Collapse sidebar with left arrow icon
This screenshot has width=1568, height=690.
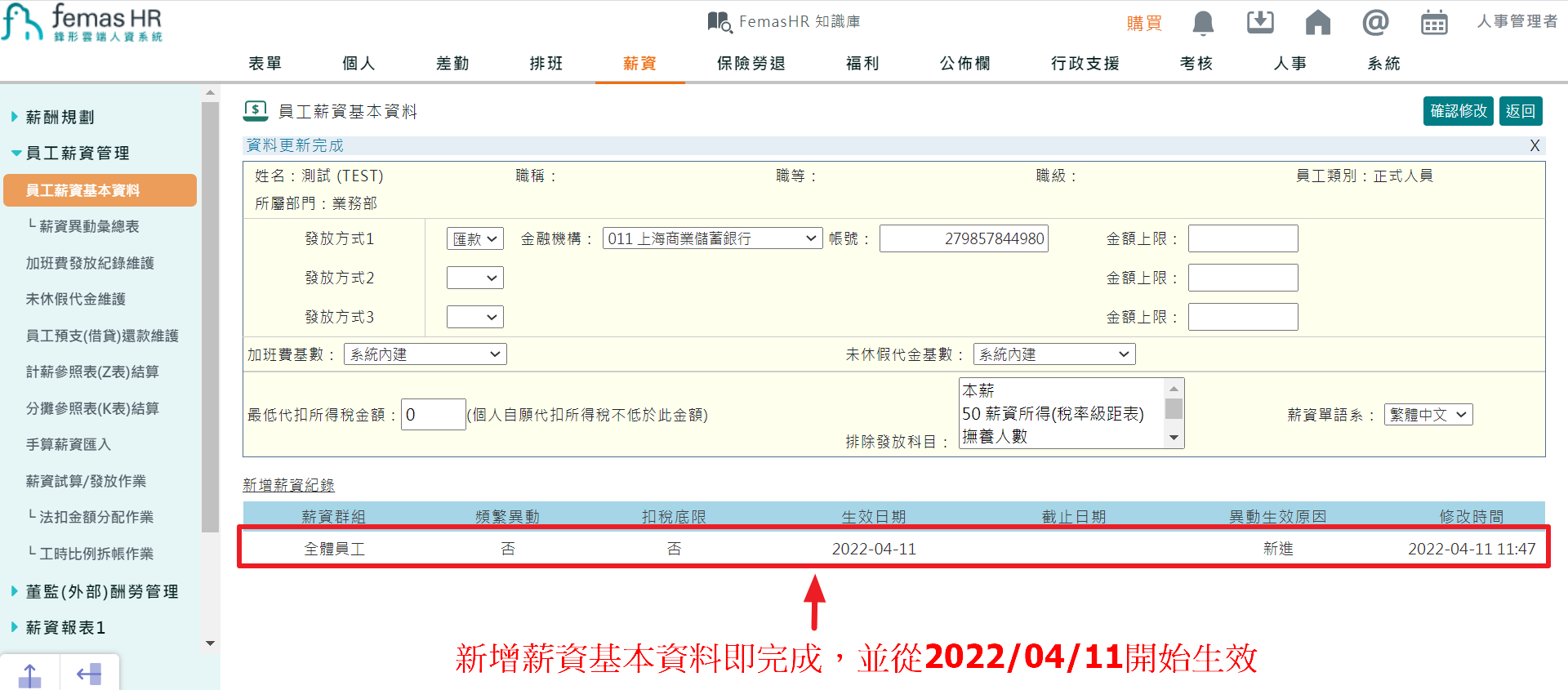[x=89, y=674]
